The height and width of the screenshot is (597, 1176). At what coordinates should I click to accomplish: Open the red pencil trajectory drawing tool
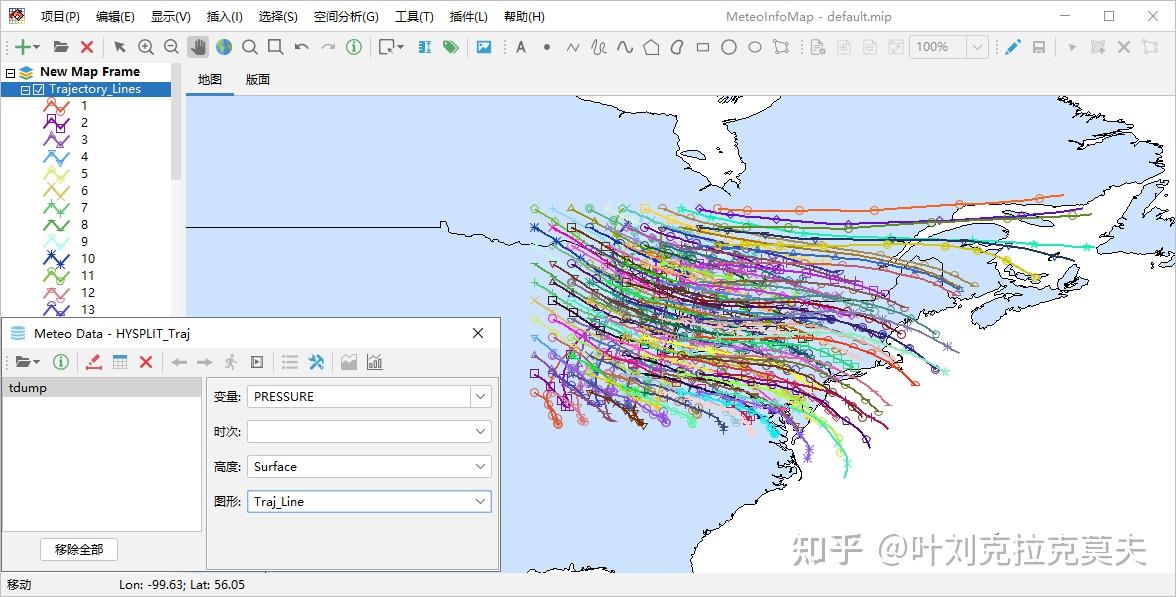pyautogui.click(x=94, y=361)
